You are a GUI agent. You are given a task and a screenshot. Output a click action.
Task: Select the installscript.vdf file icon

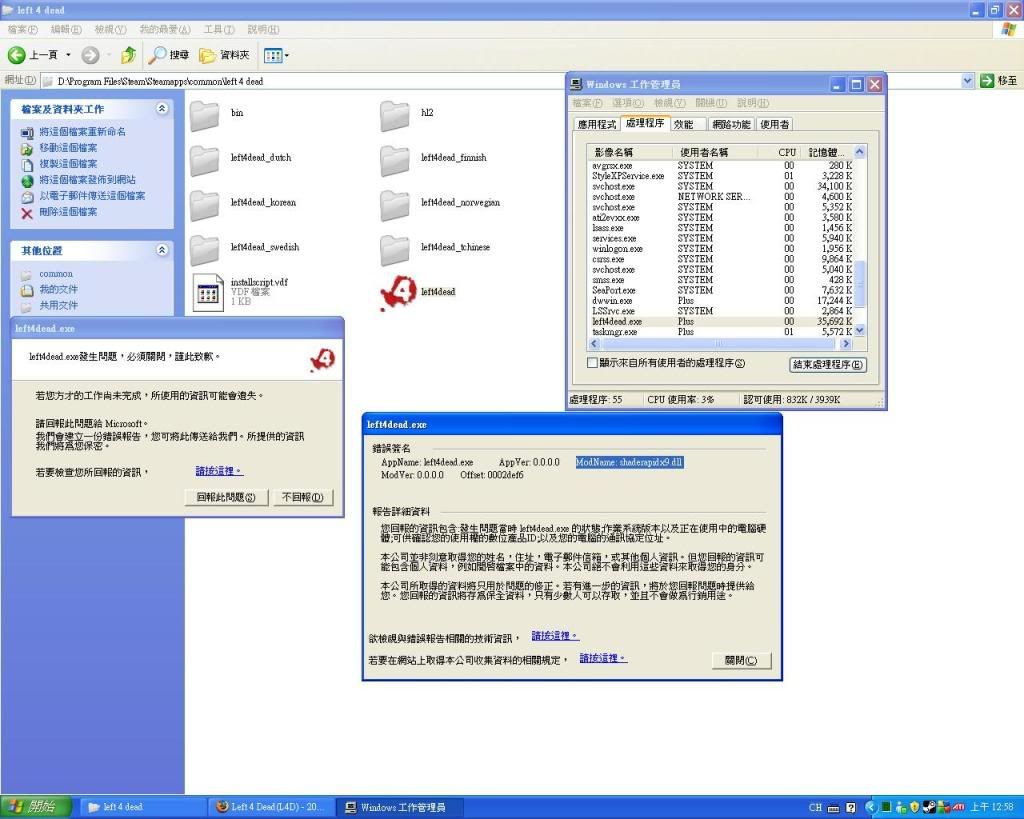(206, 291)
